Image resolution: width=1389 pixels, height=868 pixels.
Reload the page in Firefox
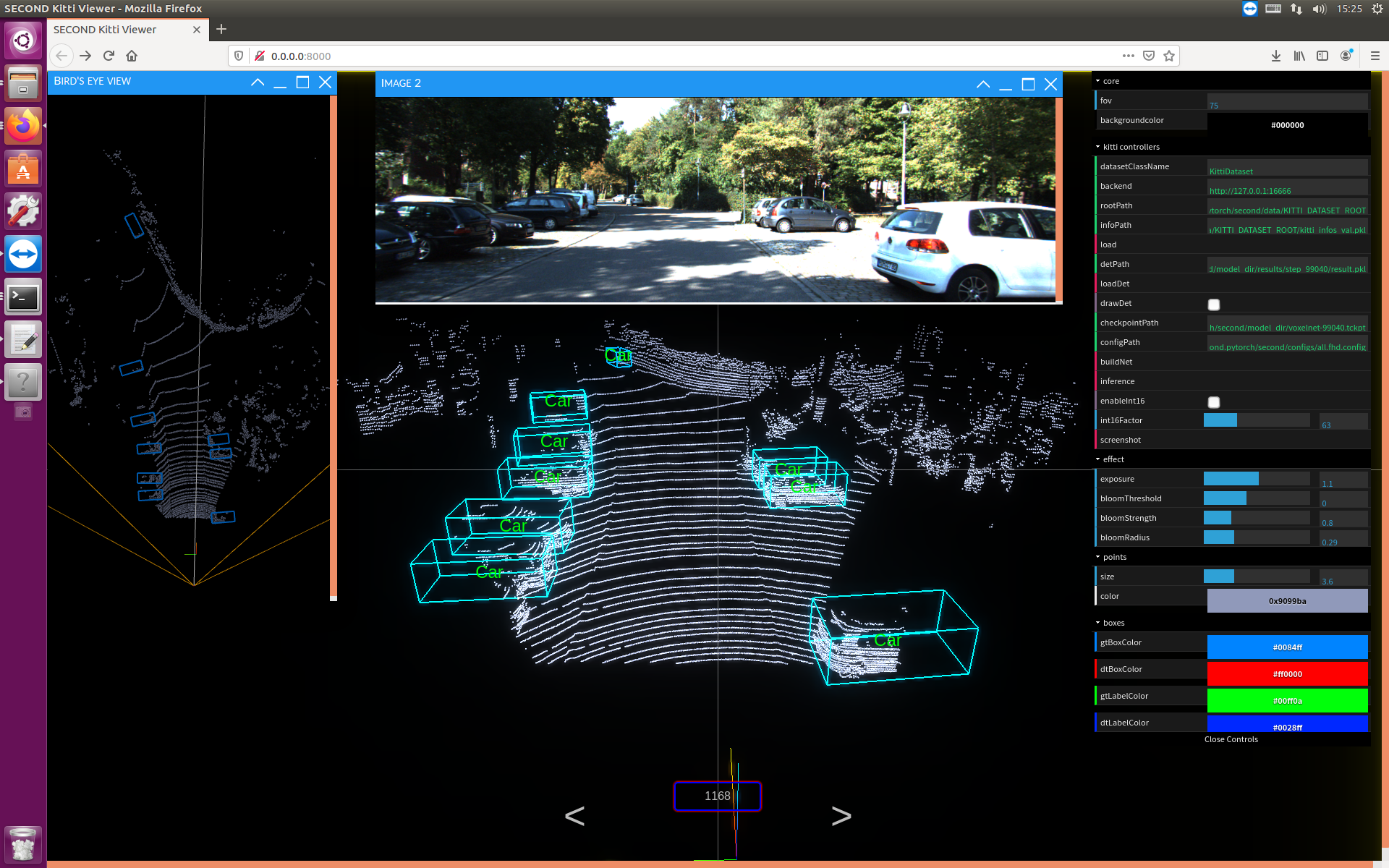[109, 56]
